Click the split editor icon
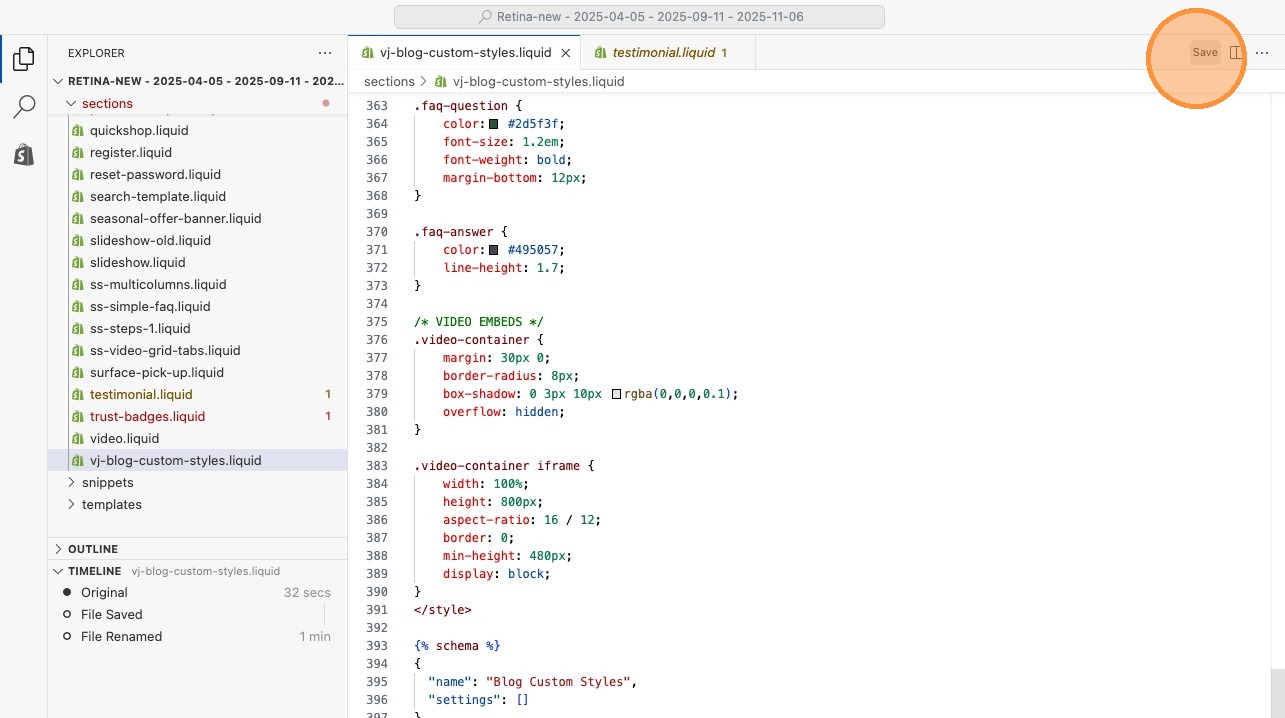 (x=1236, y=53)
